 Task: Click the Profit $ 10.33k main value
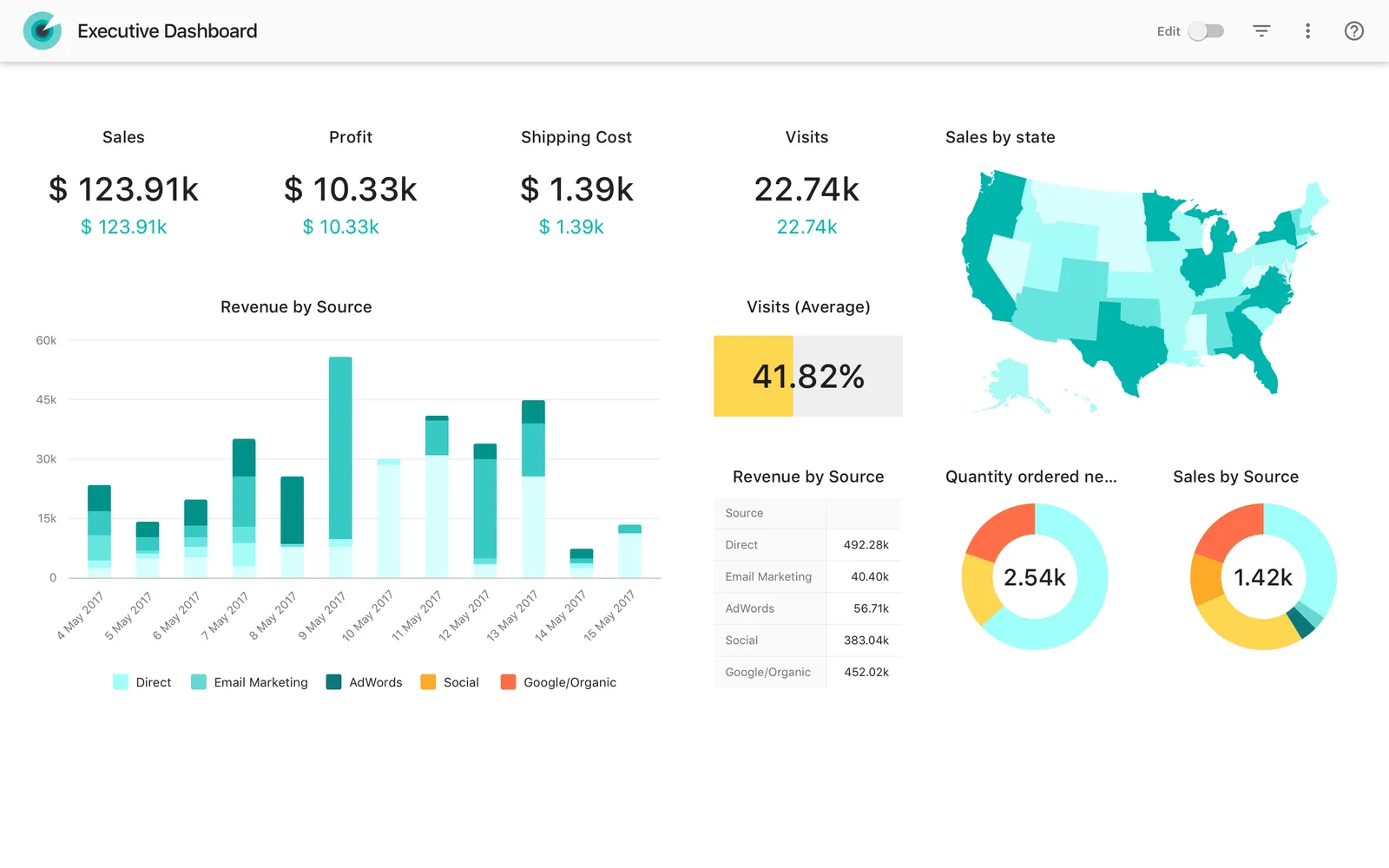click(351, 189)
